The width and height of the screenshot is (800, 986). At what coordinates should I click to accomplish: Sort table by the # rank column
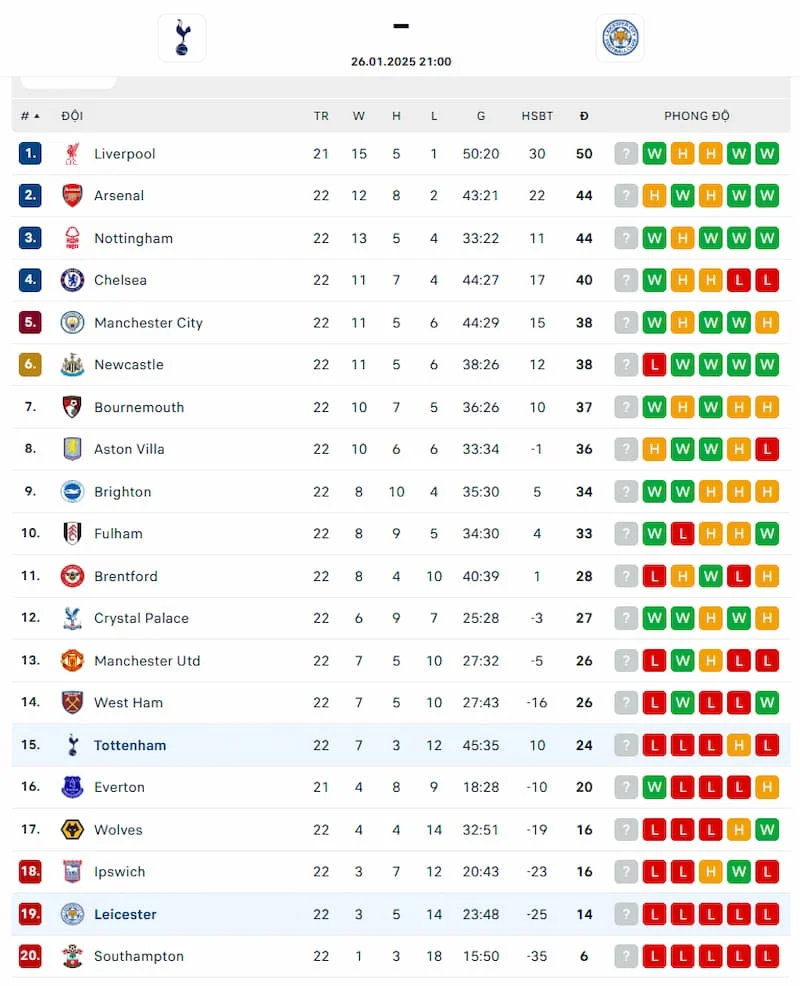pos(30,116)
